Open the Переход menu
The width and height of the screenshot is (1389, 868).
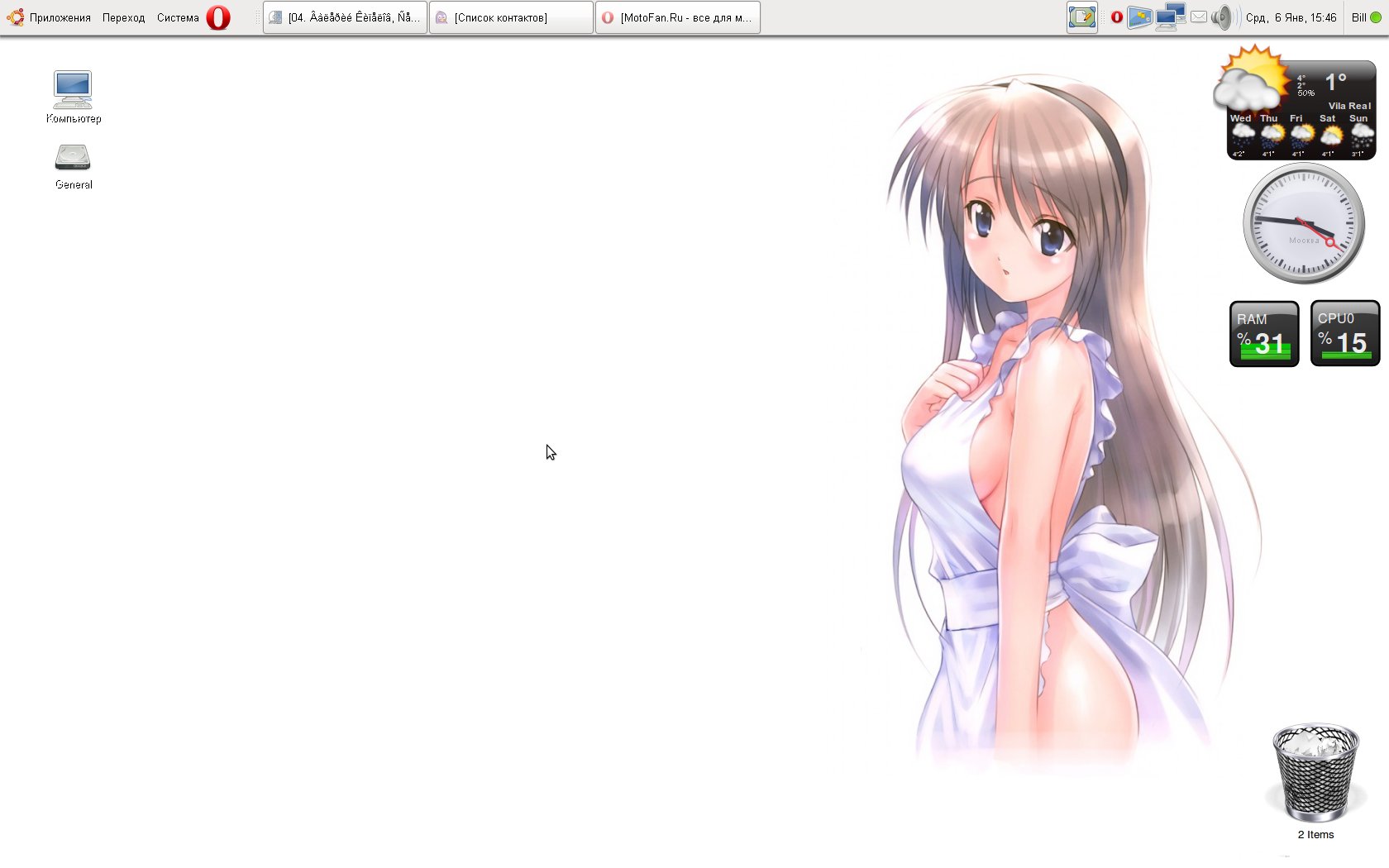coord(123,17)
